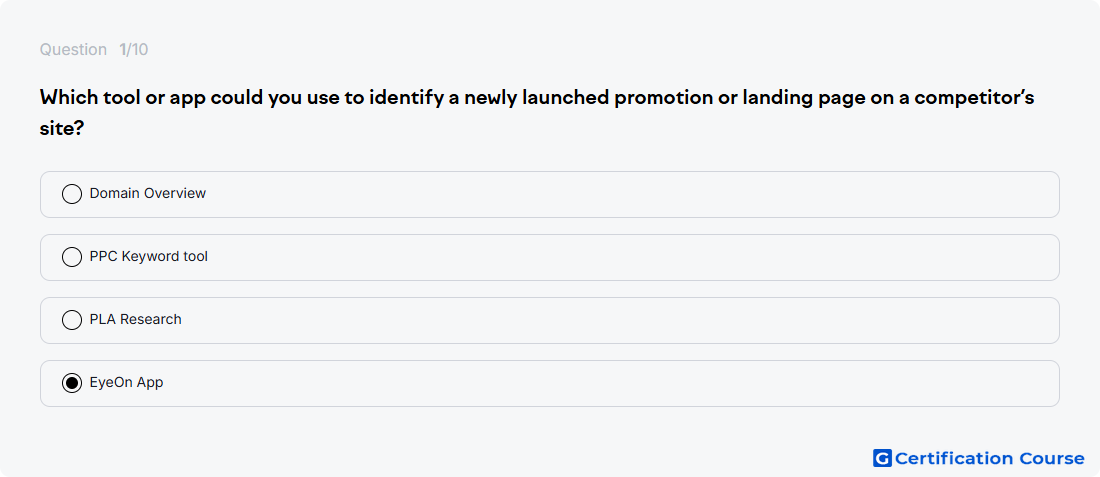Click the selected EyeOn App radio button
The height and width of the screenshot is (477, 1100).
(72, 383)
